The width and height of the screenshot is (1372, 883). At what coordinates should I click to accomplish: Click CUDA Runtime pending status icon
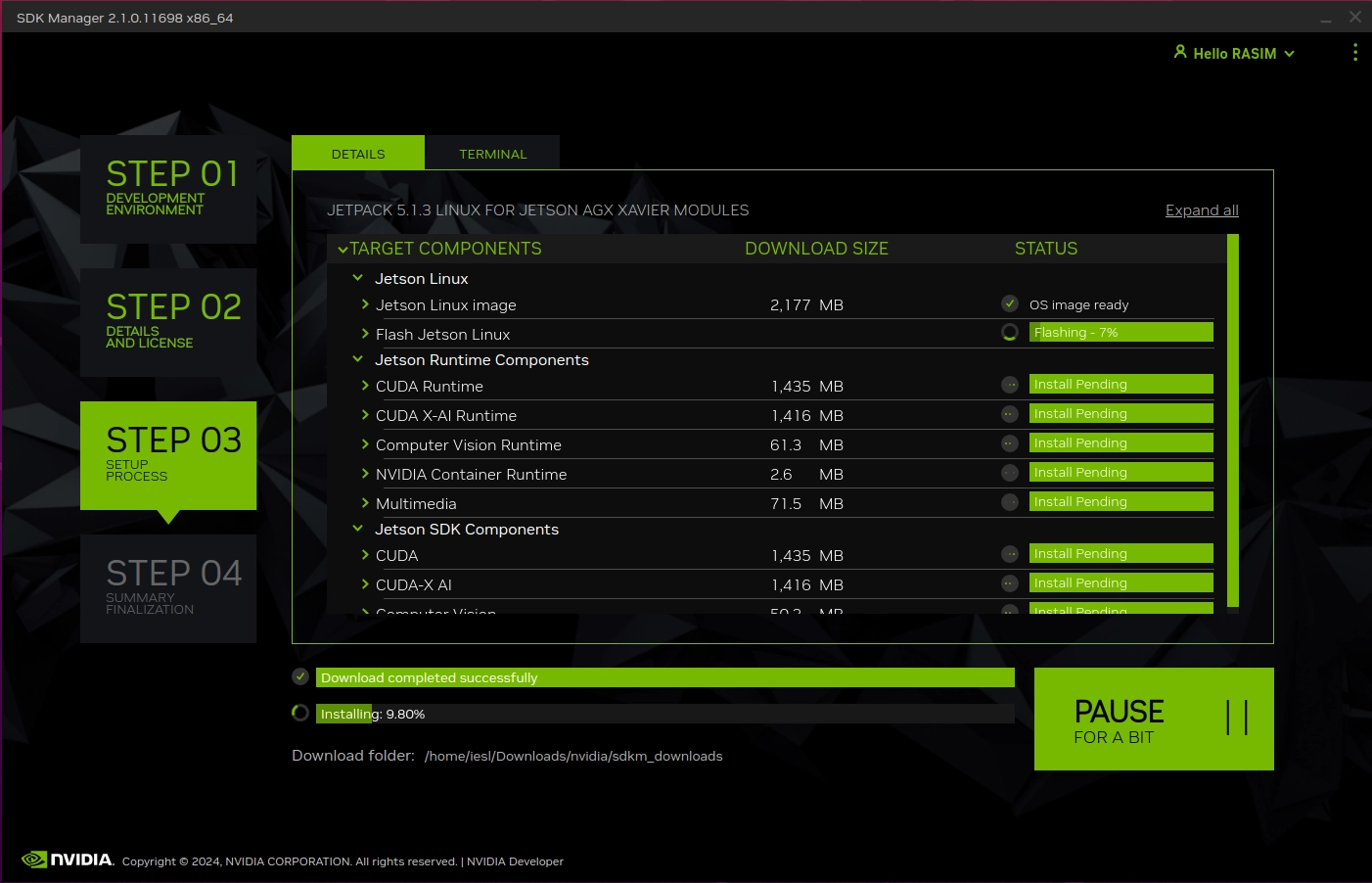click(1010, 385)
